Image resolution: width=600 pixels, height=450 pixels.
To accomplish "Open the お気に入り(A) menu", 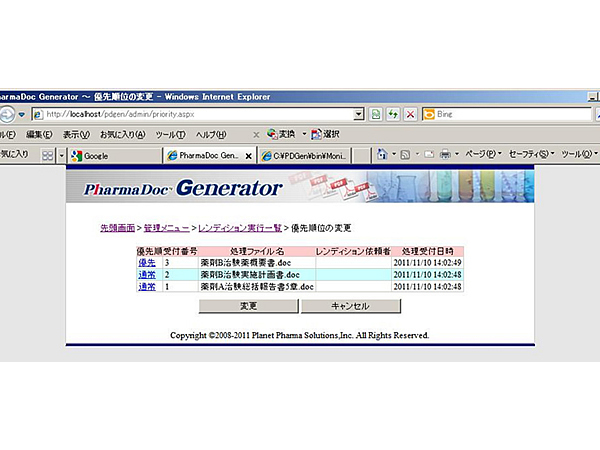I will tap(123, 135).
